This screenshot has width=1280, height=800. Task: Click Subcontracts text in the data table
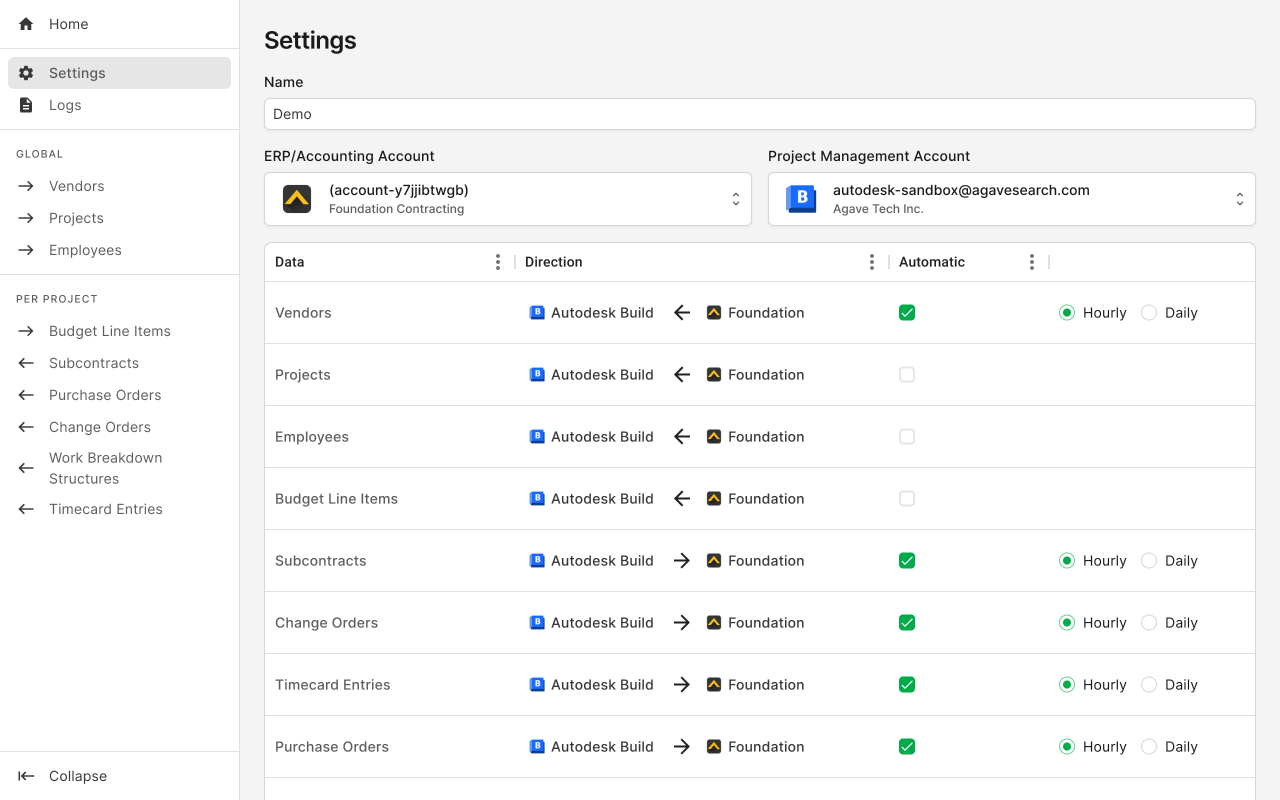coord(321,561)
